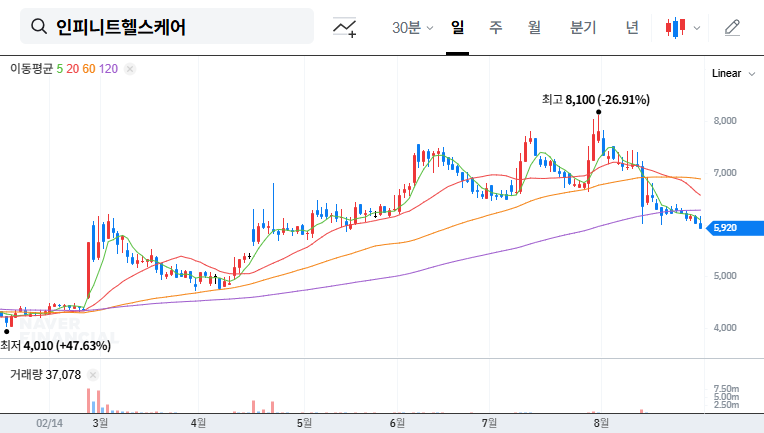Select the 일 daily tab

457,27
